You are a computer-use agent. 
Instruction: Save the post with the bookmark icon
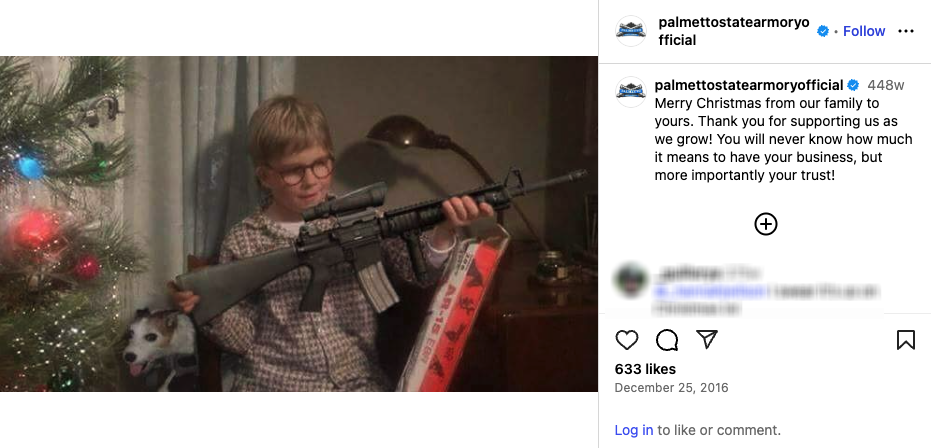click(x=905, y=340)
